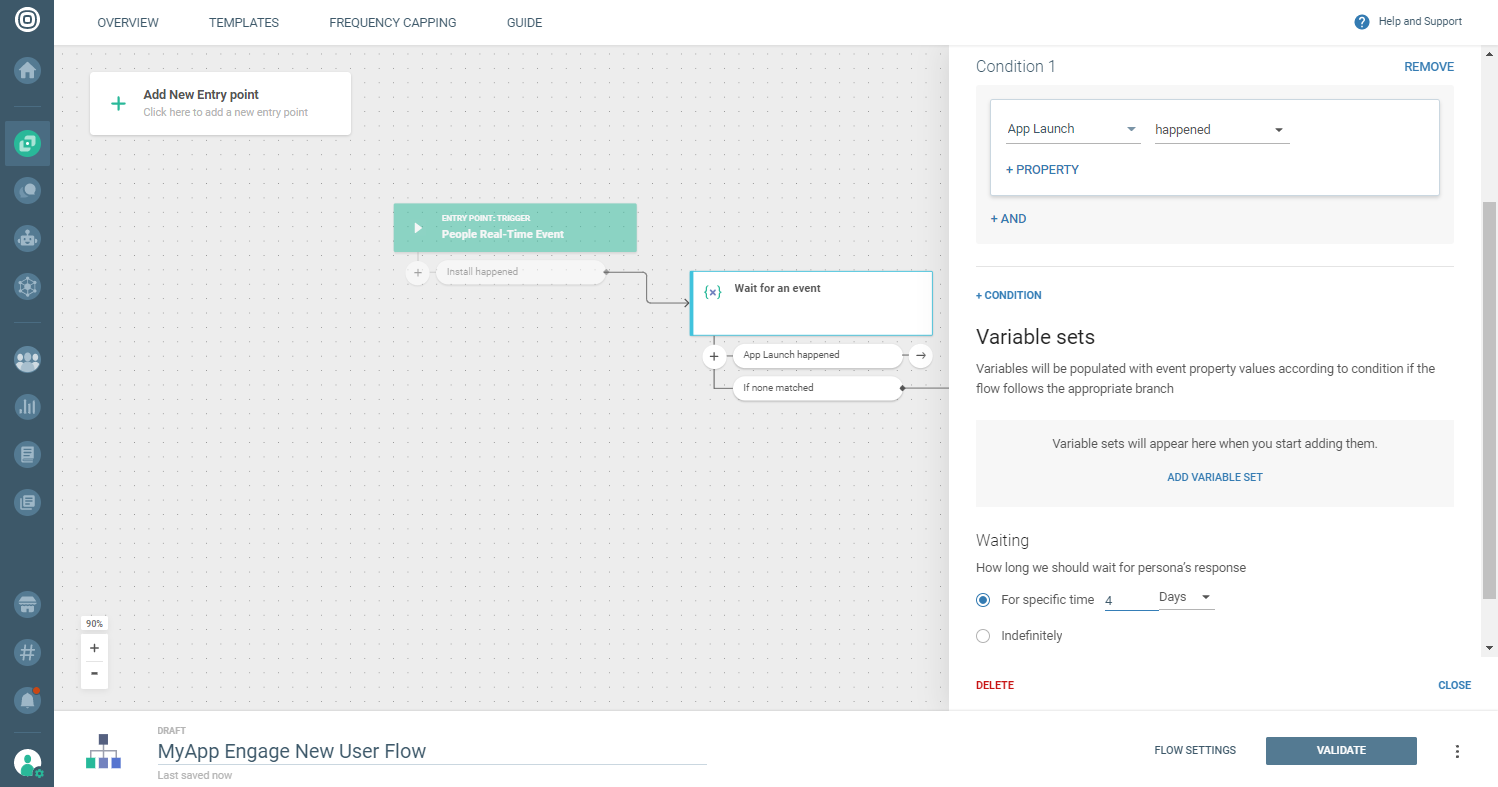Click the home icon in the sidebar

tap(27, 71)
